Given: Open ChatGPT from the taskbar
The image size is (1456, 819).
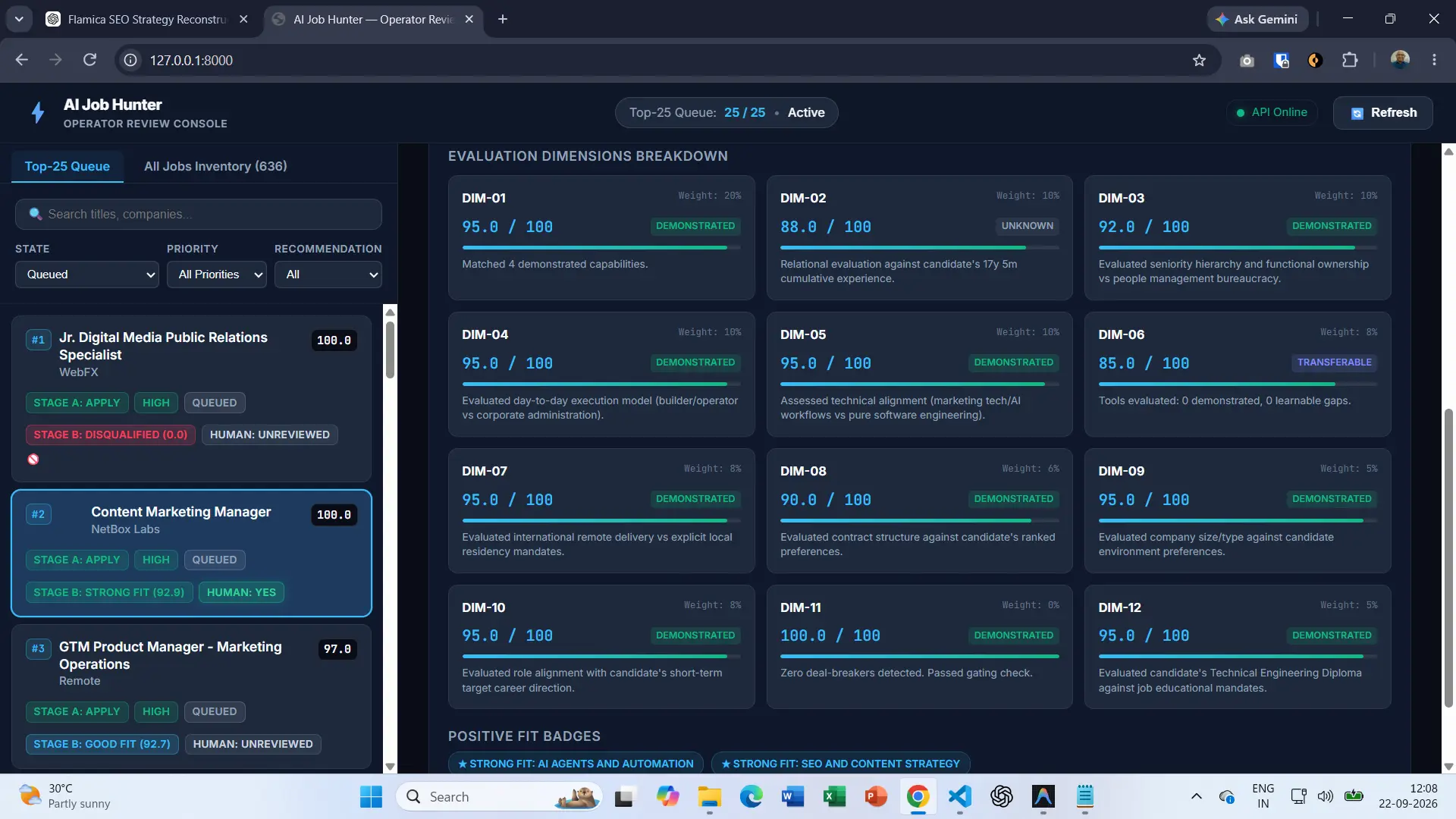Looking at the screenshot, I should (1002, 797).
